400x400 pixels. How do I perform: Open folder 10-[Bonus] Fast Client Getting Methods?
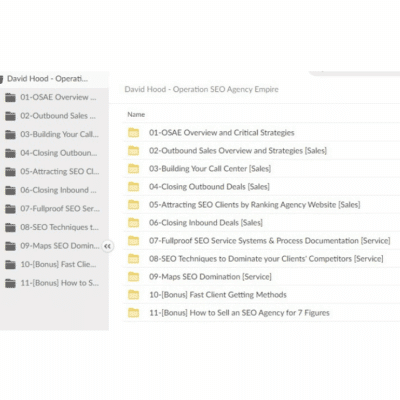[218, 295]
